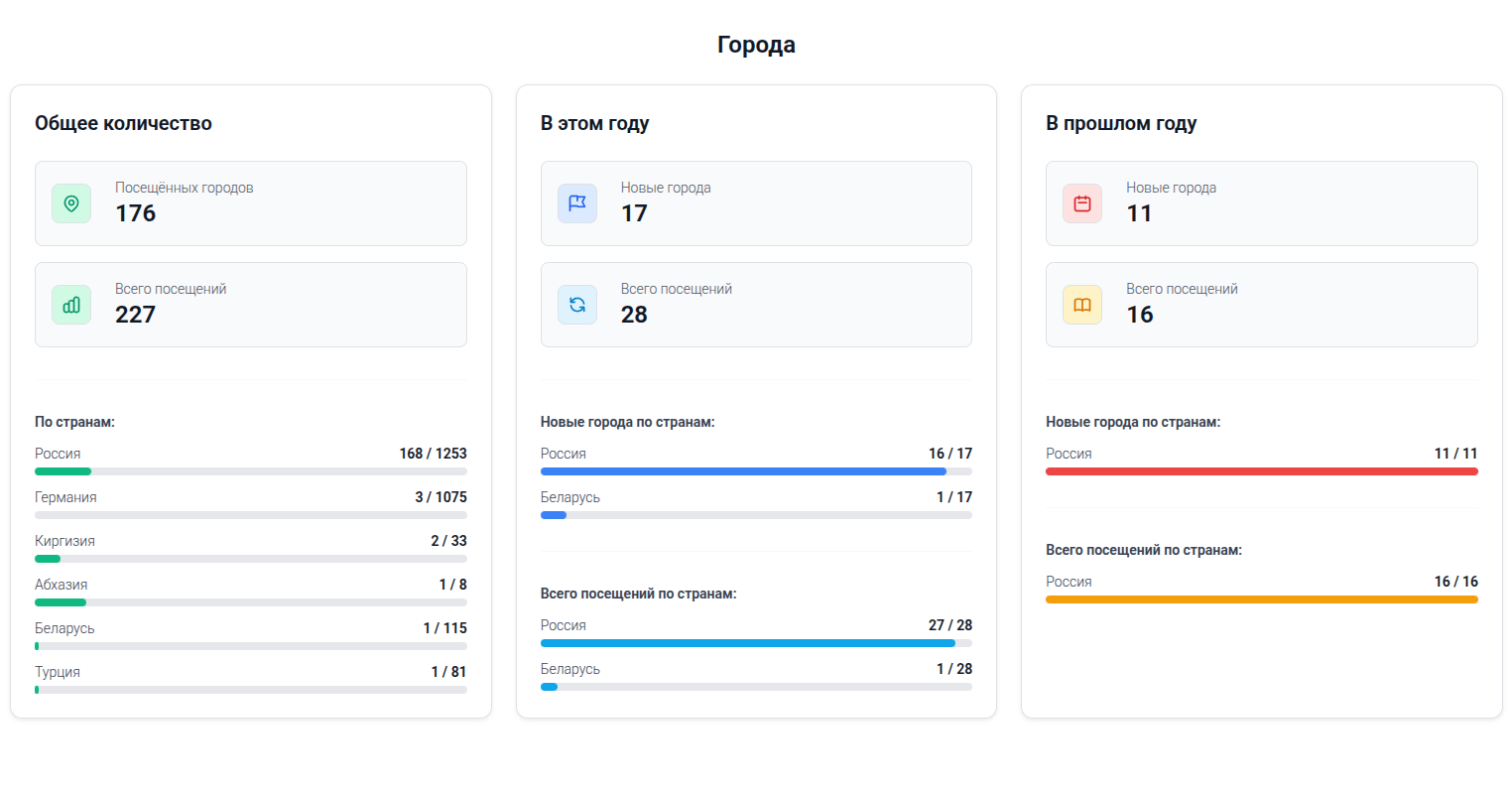Viewport: 1512px width, 797px height.
Task: Click the Россия progress bar under По странам
Action: (250, 471)
